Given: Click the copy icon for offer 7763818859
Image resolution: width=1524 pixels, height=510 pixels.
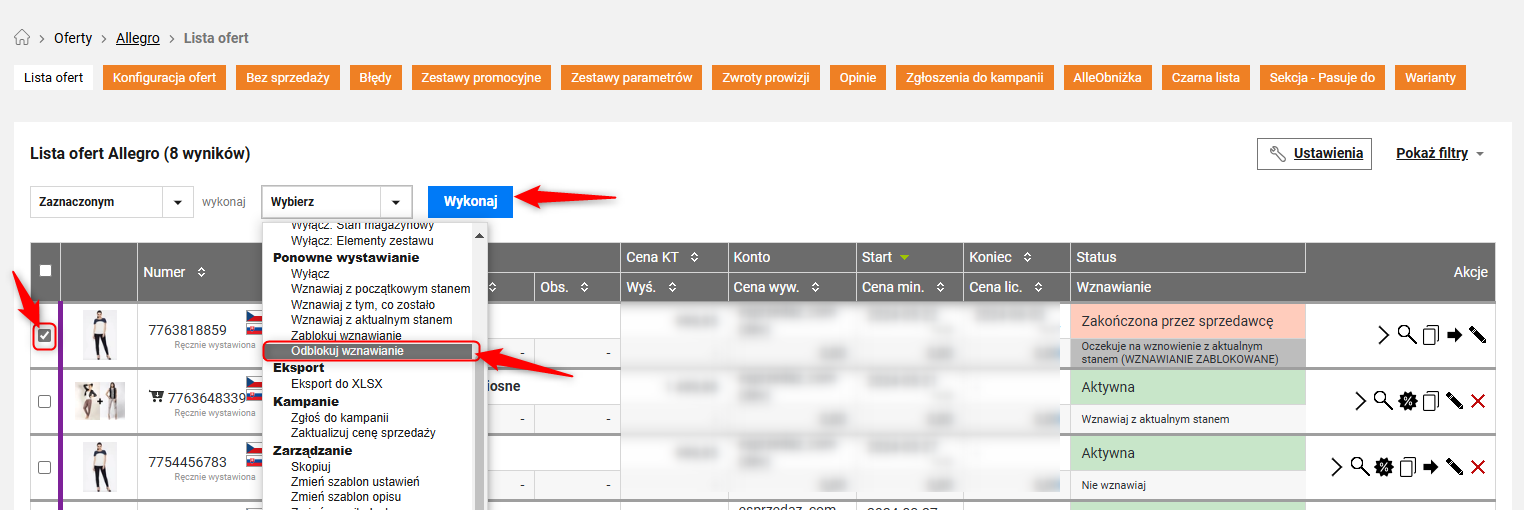Looking at the screenshot, I should pos(1431,335).
